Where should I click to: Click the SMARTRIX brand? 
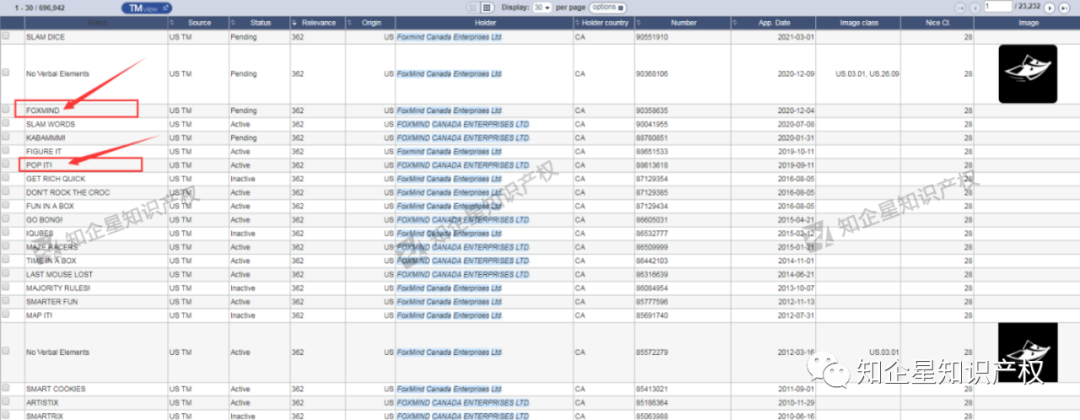click(45, 416)
